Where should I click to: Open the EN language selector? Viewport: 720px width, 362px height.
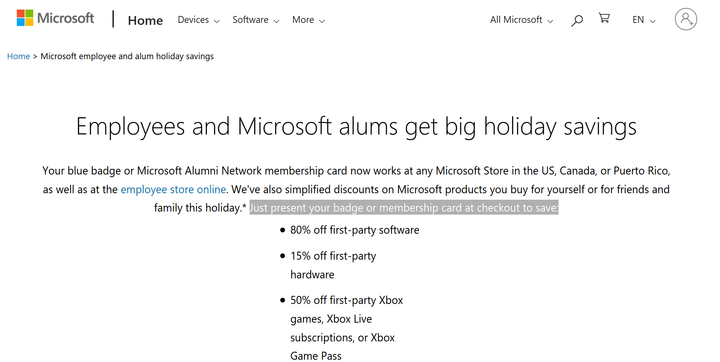point(644,20)
